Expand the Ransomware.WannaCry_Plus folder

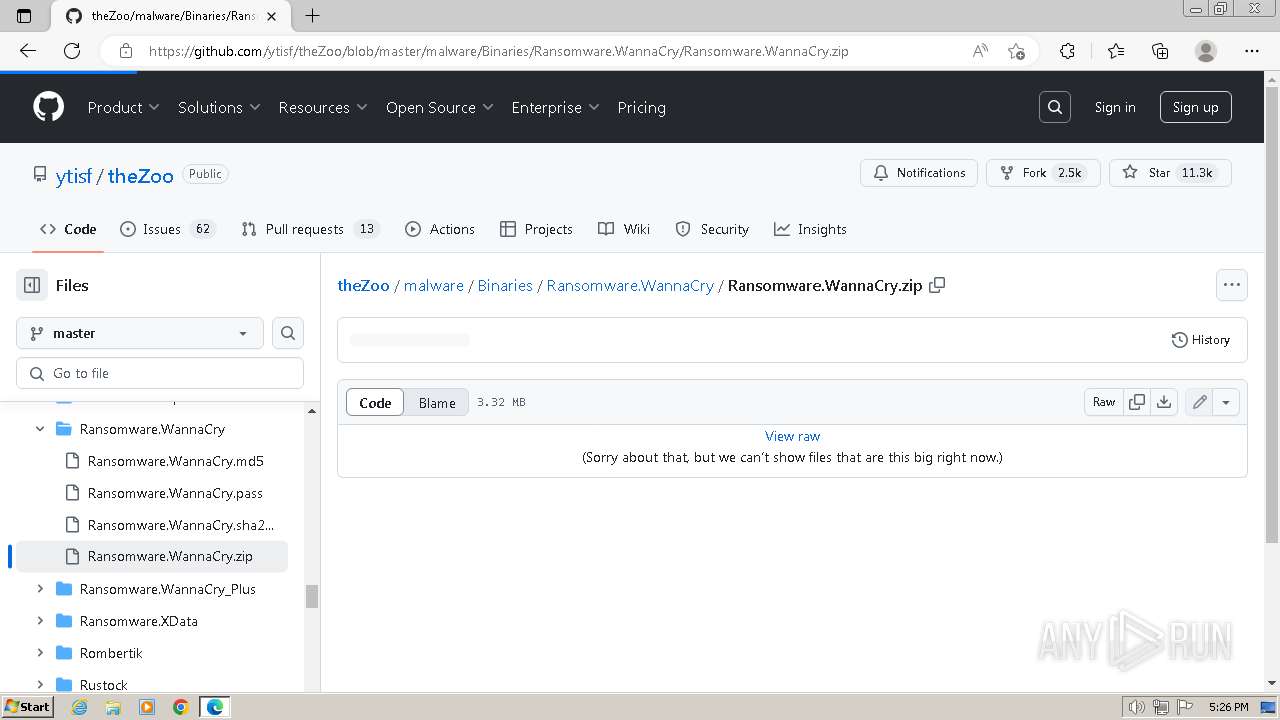click(x=40, y=589)
